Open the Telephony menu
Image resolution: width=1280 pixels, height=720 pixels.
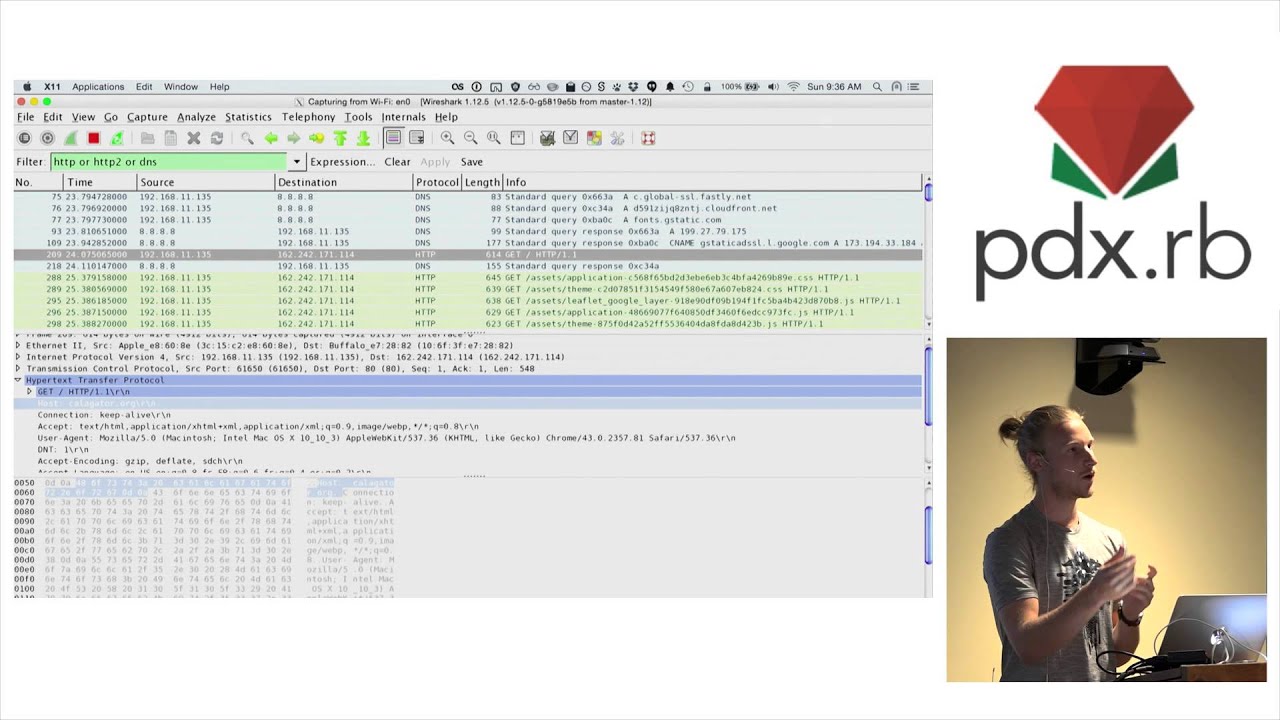pyautogui.click(x=308, y=117)
